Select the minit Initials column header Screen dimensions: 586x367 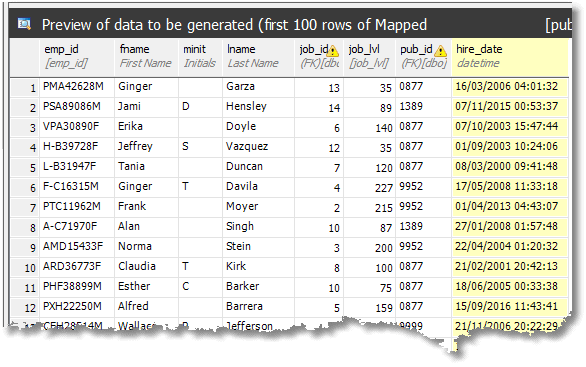[x=201, y=58]
